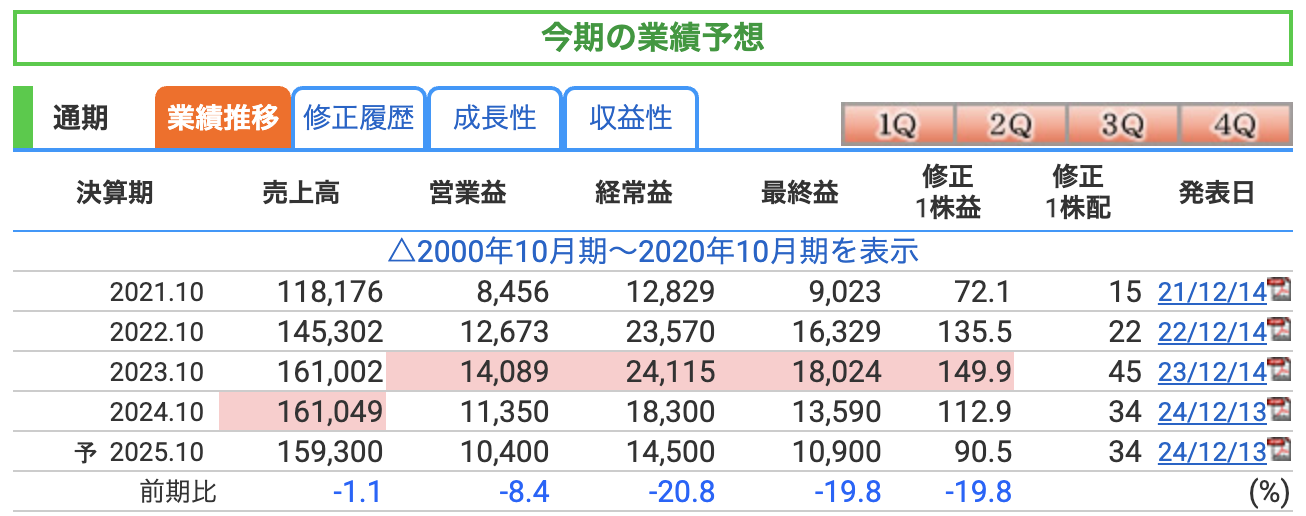Click the 決算期 column header
This screenshot has height=516, width=1306.
tap(115, 193)
